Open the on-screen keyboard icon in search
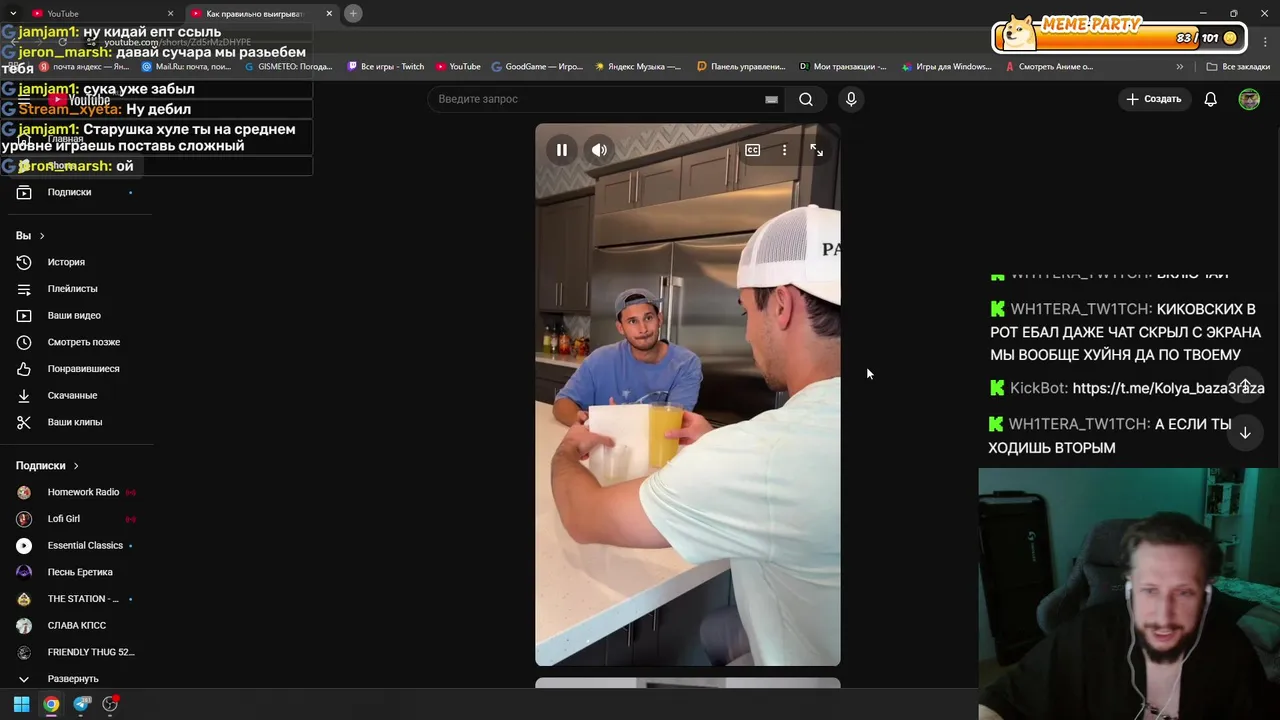Image resolution: width=1280 pixels, height=720 pixels. 771,99
